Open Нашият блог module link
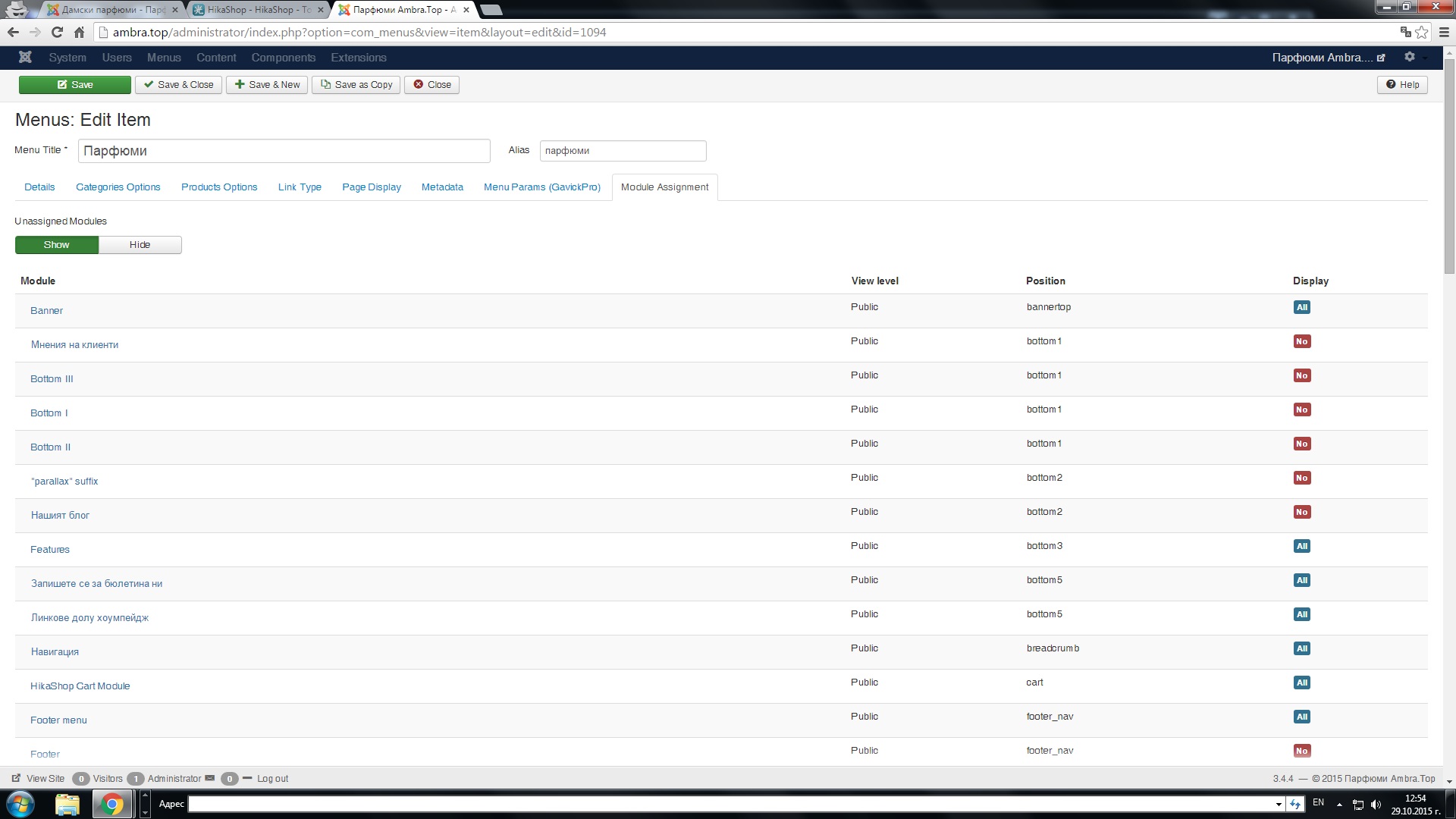This screenshot has height=819, width=1456. (x=60, y=516)
